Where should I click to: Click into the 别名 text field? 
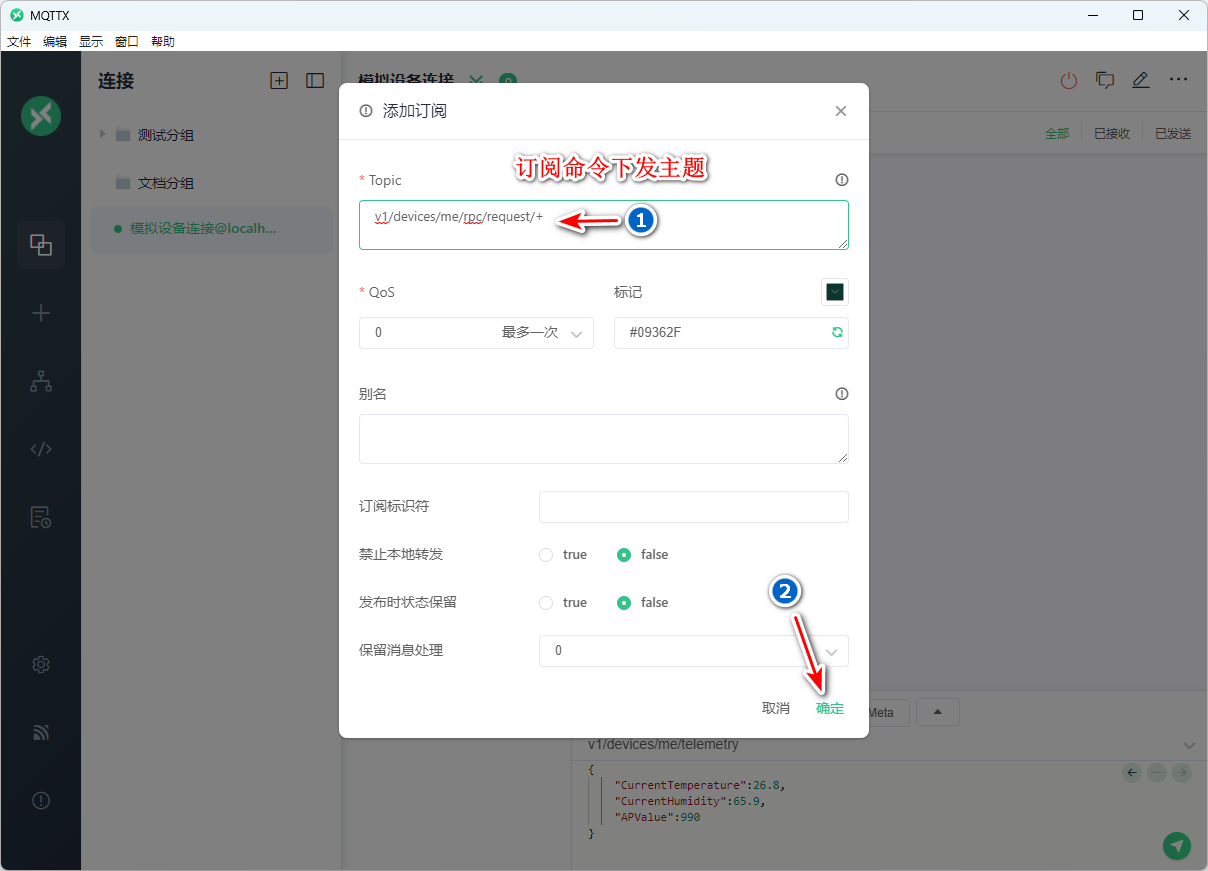point(603,439)
